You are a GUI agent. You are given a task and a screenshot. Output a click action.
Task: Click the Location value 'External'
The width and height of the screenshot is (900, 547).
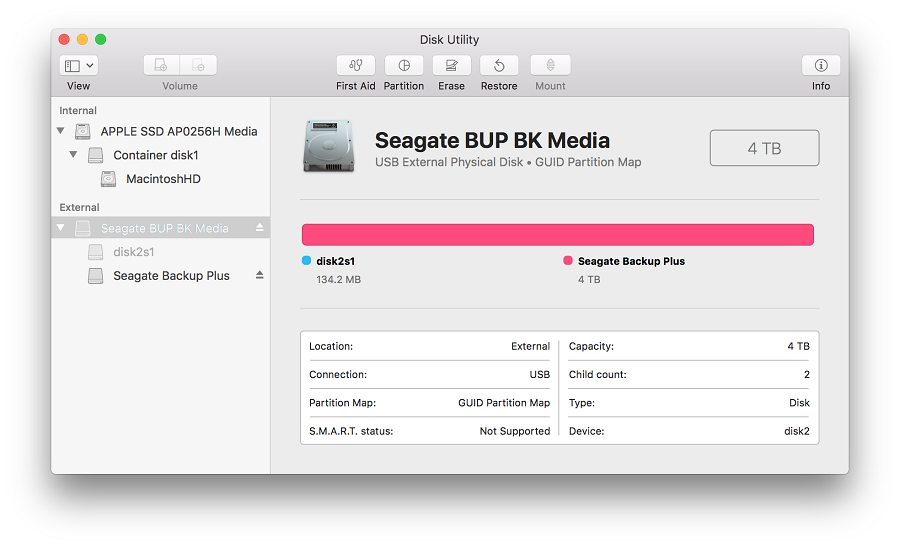tap(530, 346)
